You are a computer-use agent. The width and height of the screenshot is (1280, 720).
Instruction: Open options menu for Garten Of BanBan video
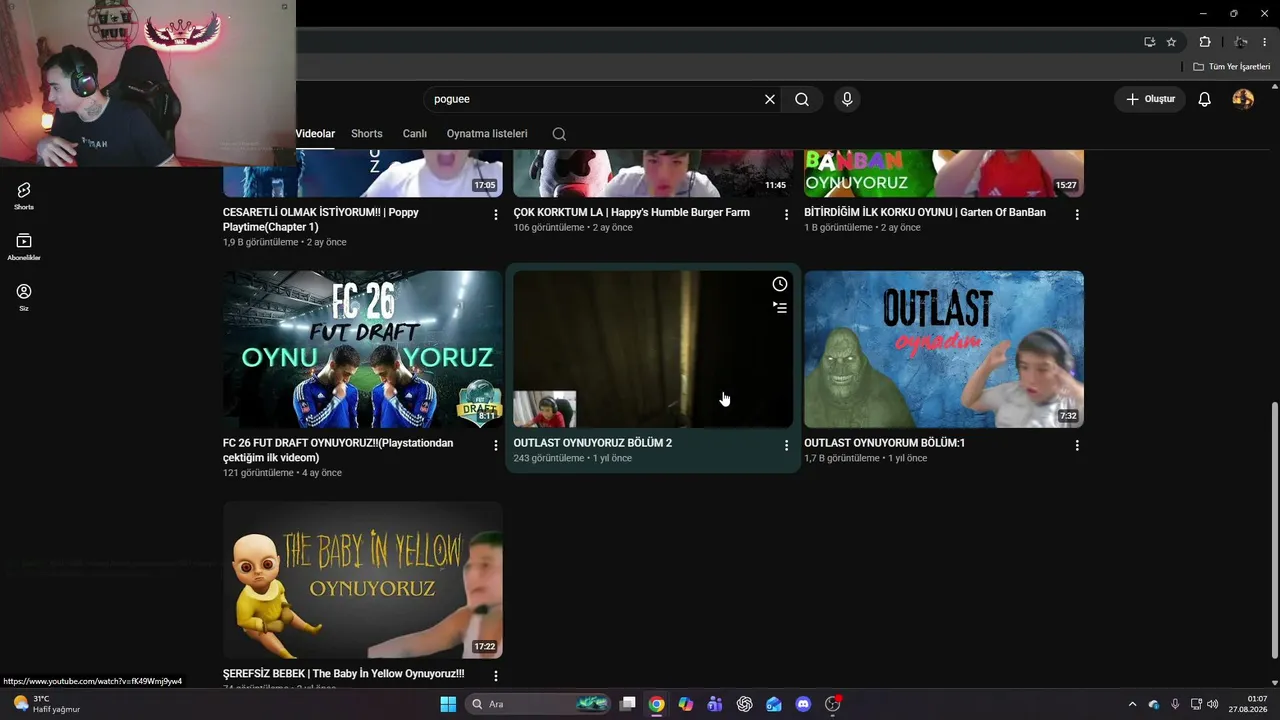[1077, 215]
